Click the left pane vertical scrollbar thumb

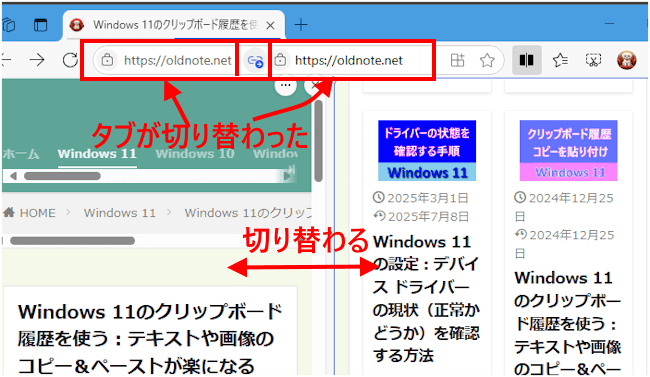click(318, 141)
